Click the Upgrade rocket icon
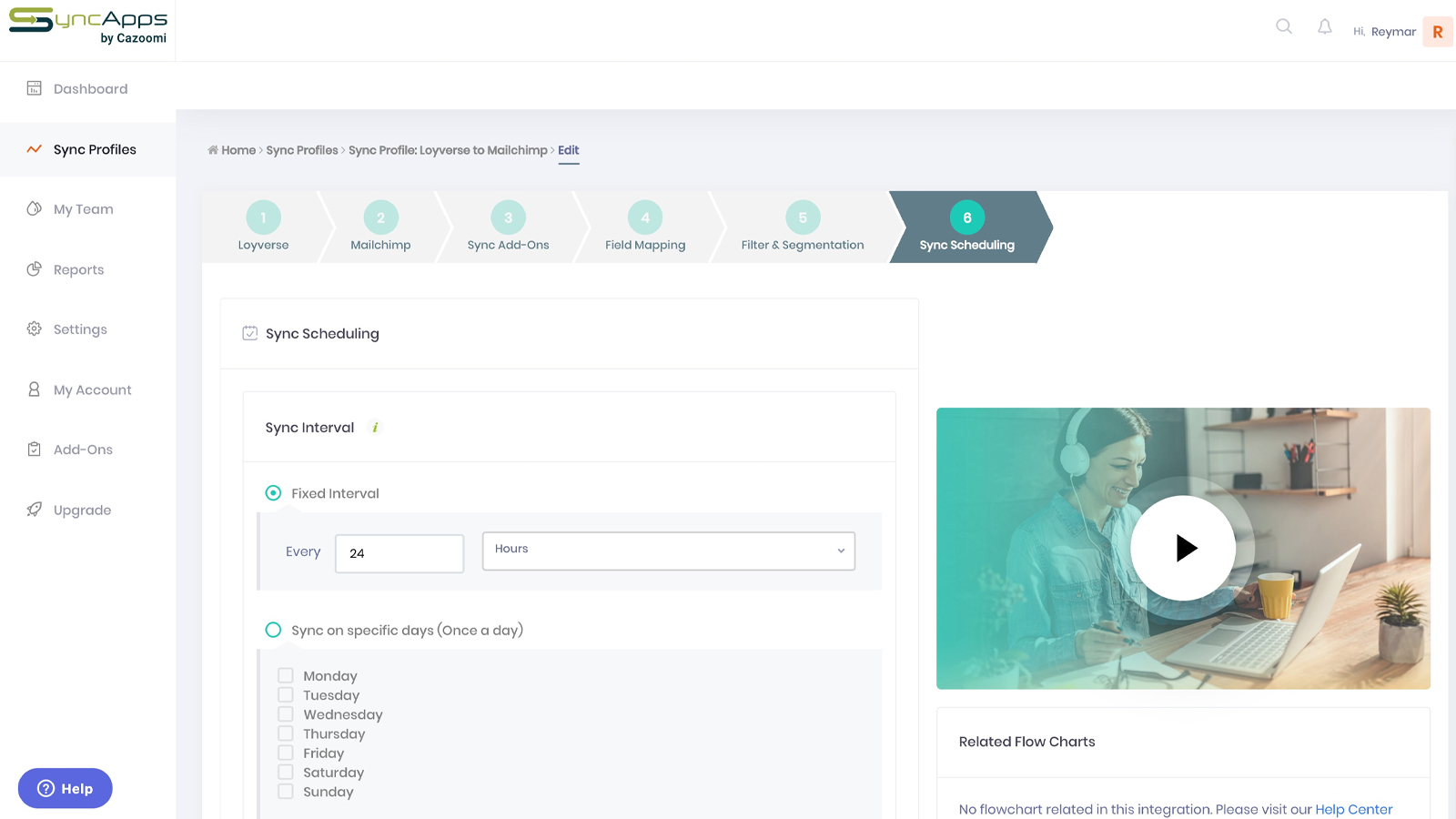The height and width of the screenshot is (819, 1456). [35, 510]
